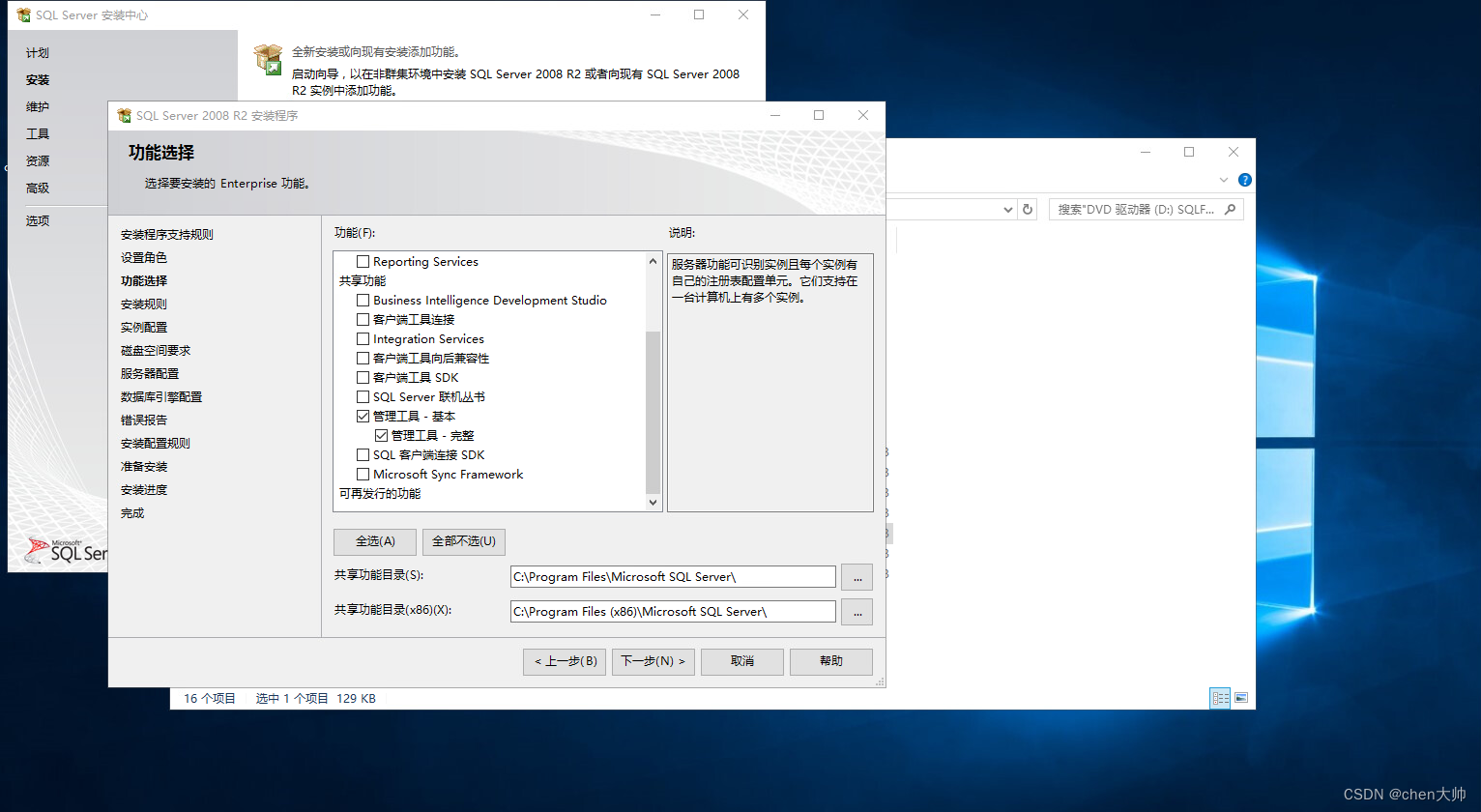The width and height of the screenshot is (1481, 812).
Task: Select 选项 in SQL Server 安装中心
Action: coord(38,221)
